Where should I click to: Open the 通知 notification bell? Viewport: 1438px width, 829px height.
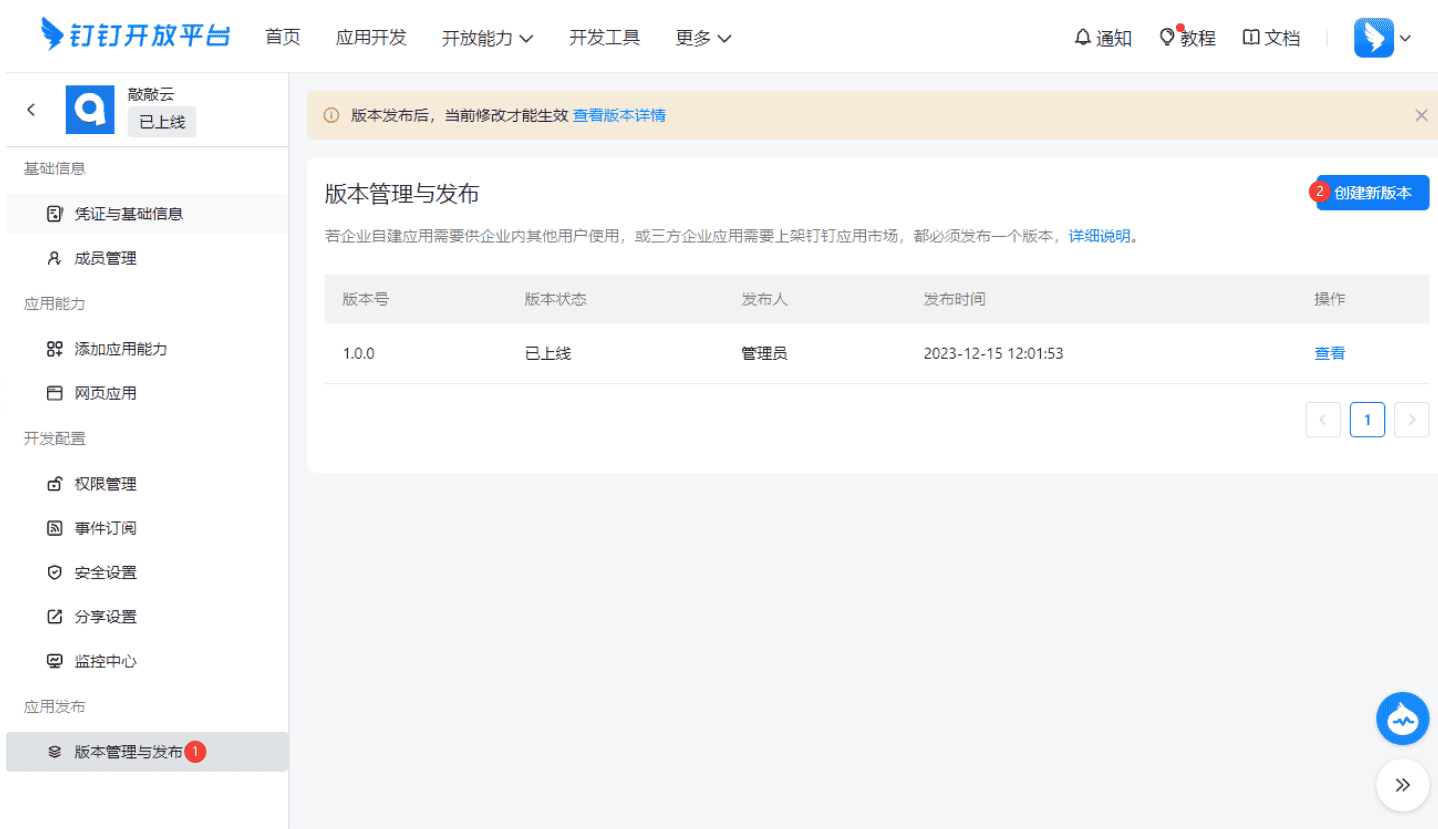click(1103, 37)
